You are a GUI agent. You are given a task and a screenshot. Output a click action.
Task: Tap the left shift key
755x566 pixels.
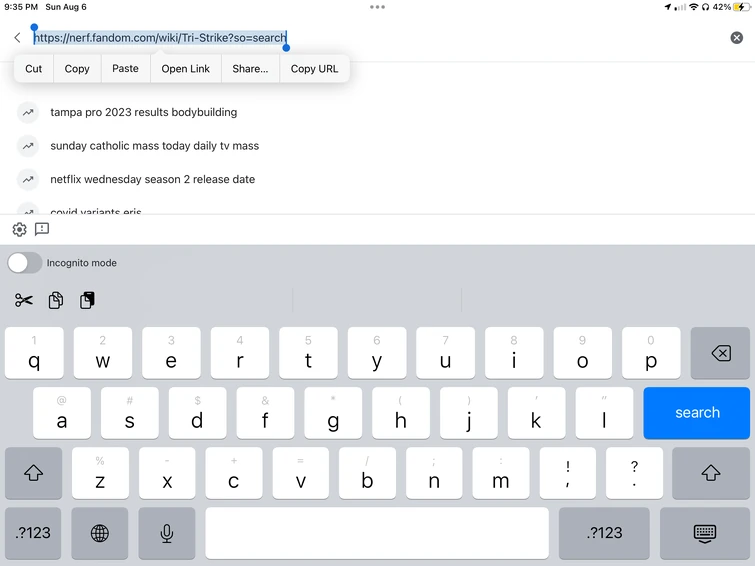point(33,473)
